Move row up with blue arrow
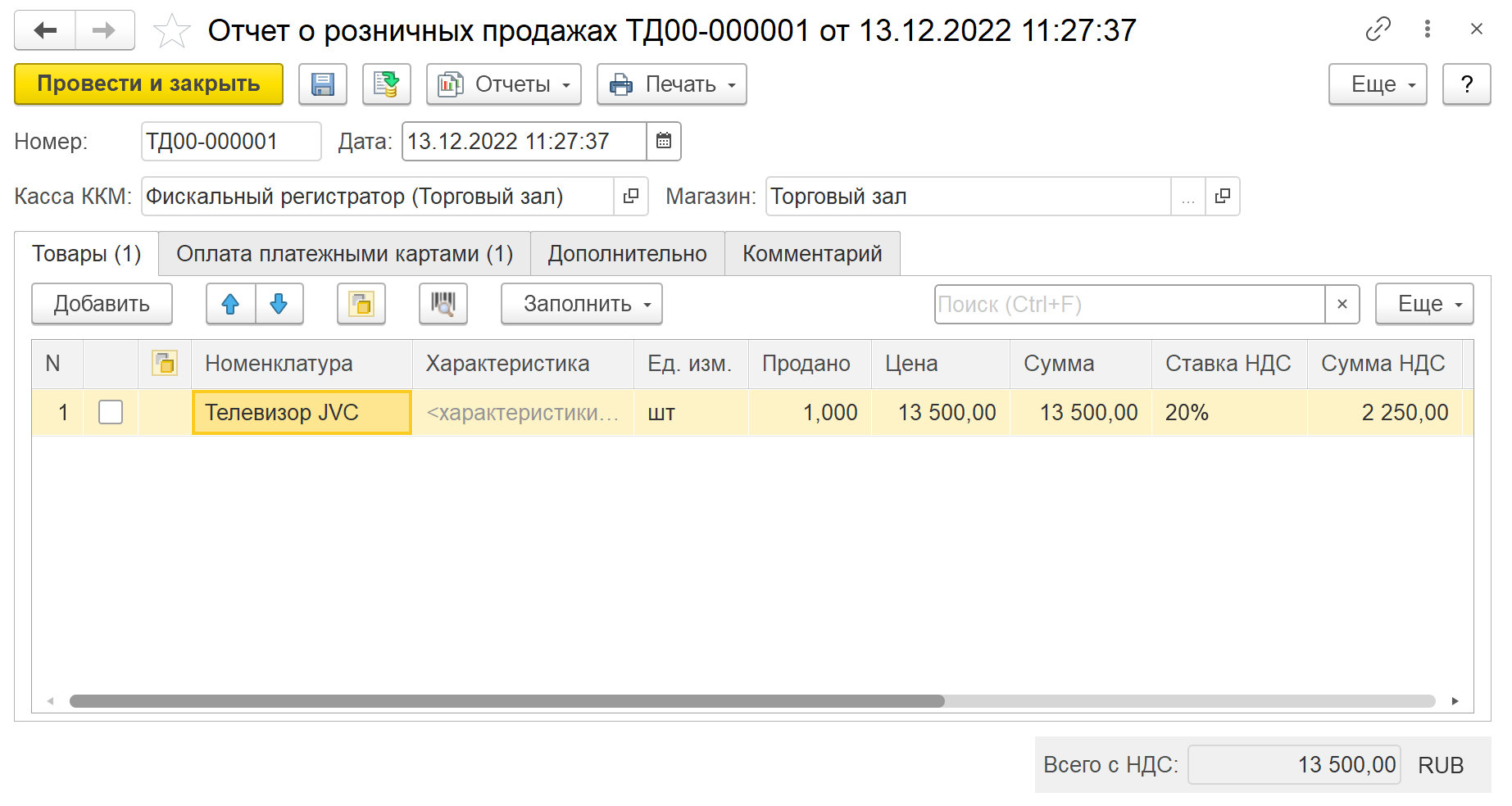This screenshot has height=806, width=1512. click(x=230, y=304)
